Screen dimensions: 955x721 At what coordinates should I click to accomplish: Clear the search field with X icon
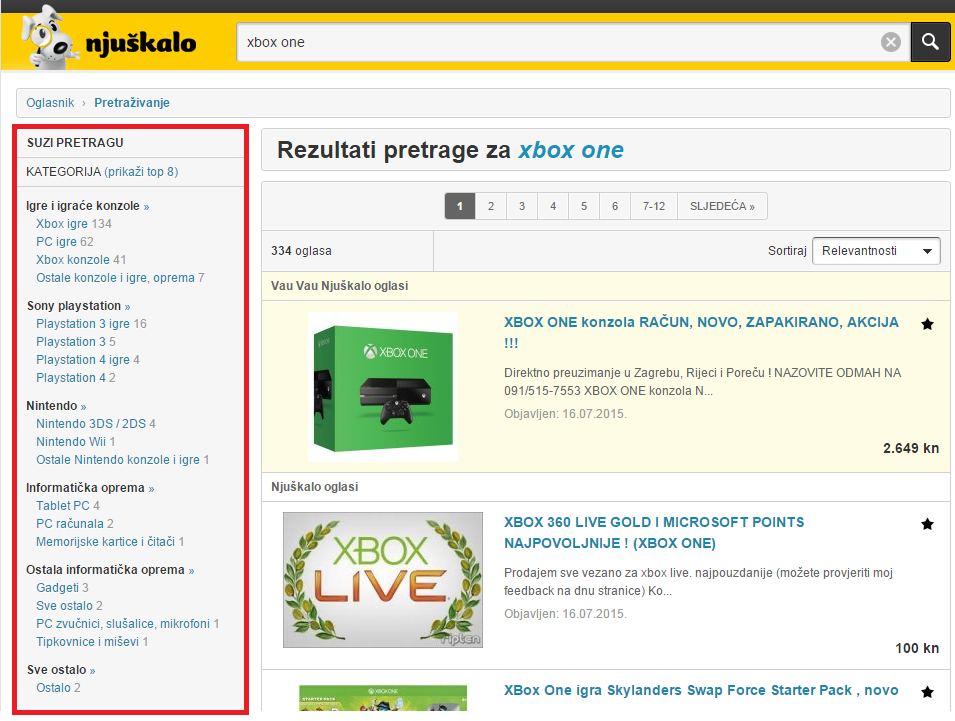[890, 42]
